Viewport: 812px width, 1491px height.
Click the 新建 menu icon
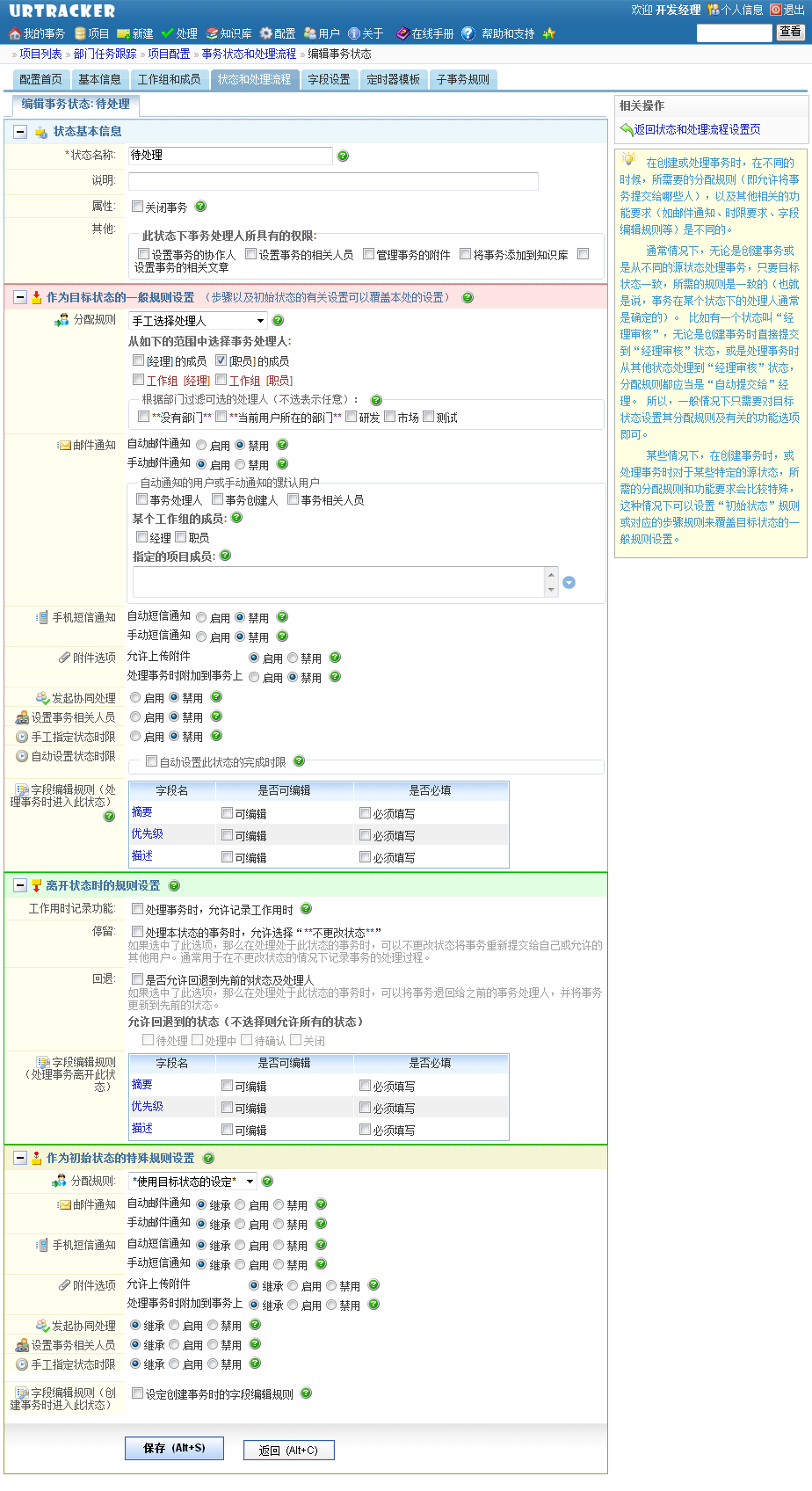click(124, 33)
